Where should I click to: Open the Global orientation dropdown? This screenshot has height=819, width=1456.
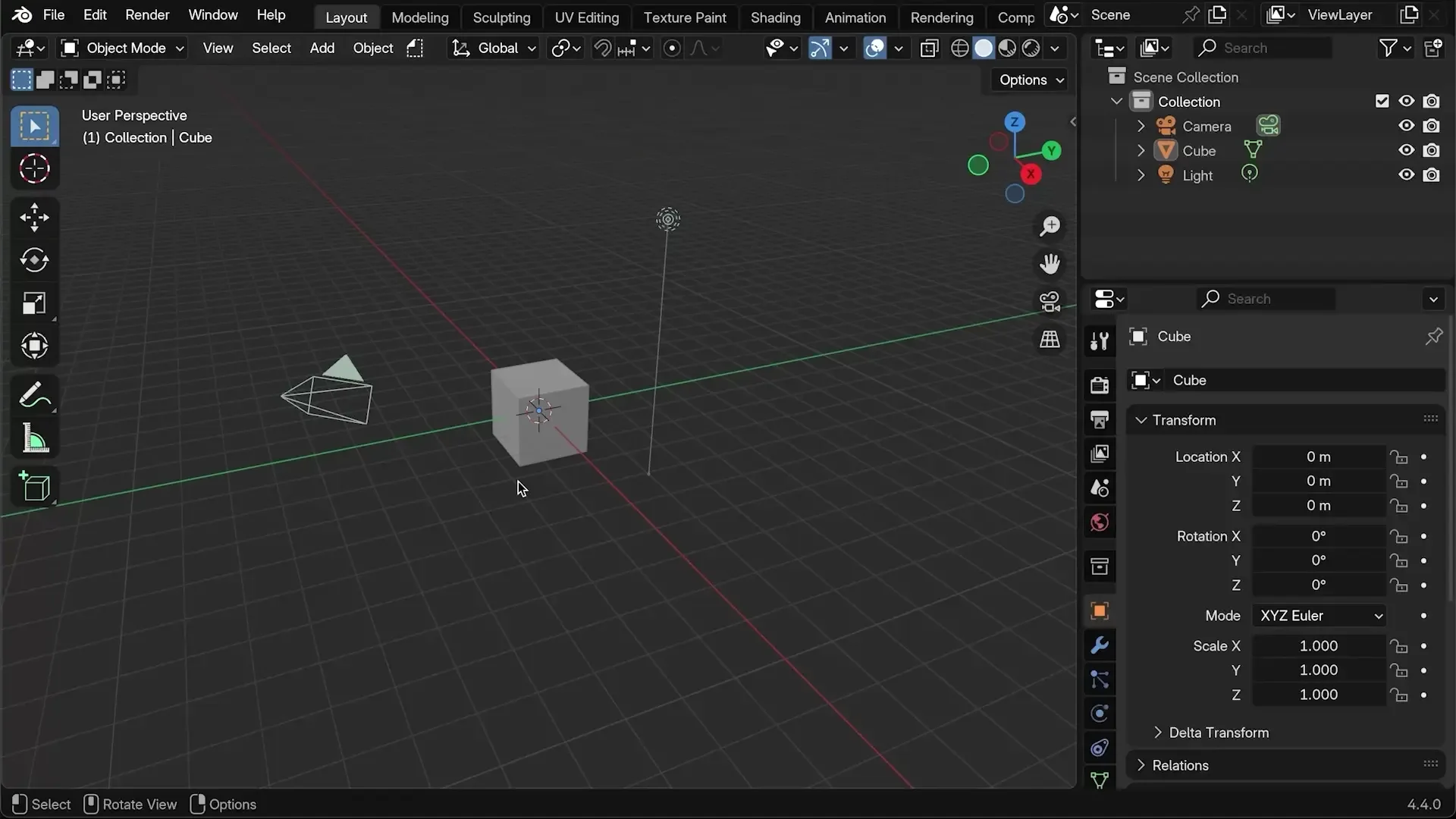[x=494, y=49]
